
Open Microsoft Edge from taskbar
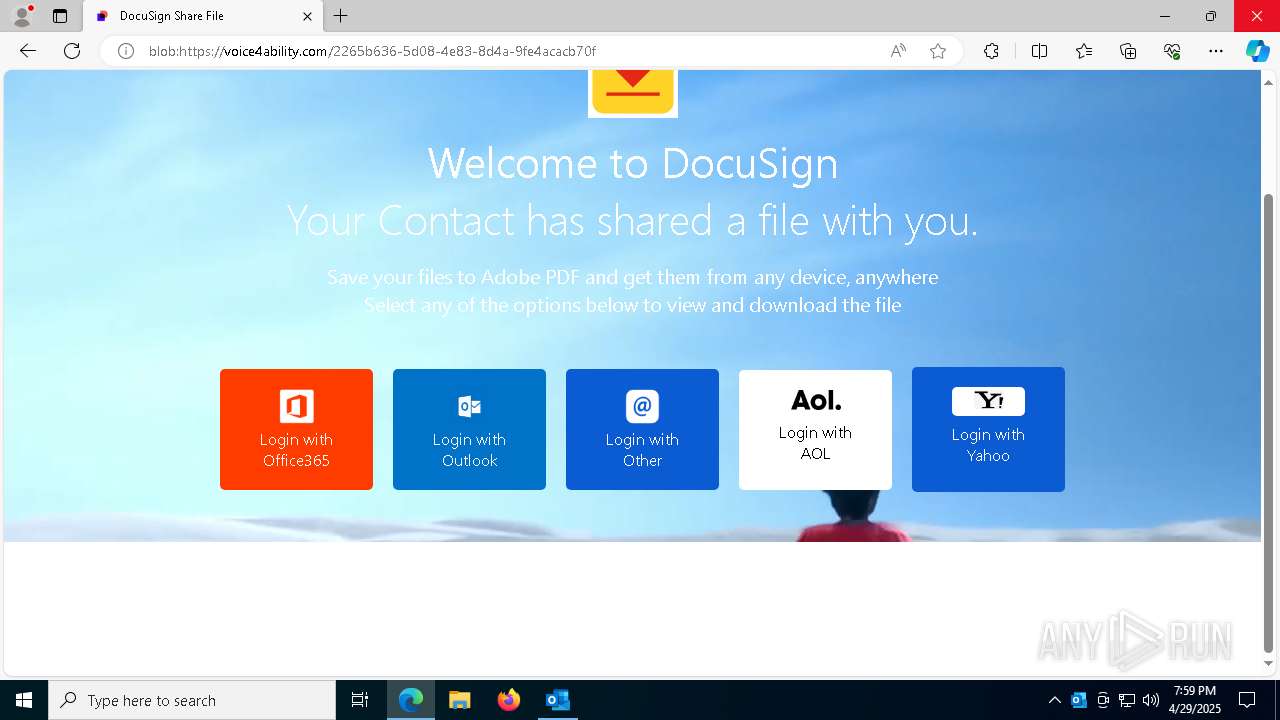pos(411,700)
